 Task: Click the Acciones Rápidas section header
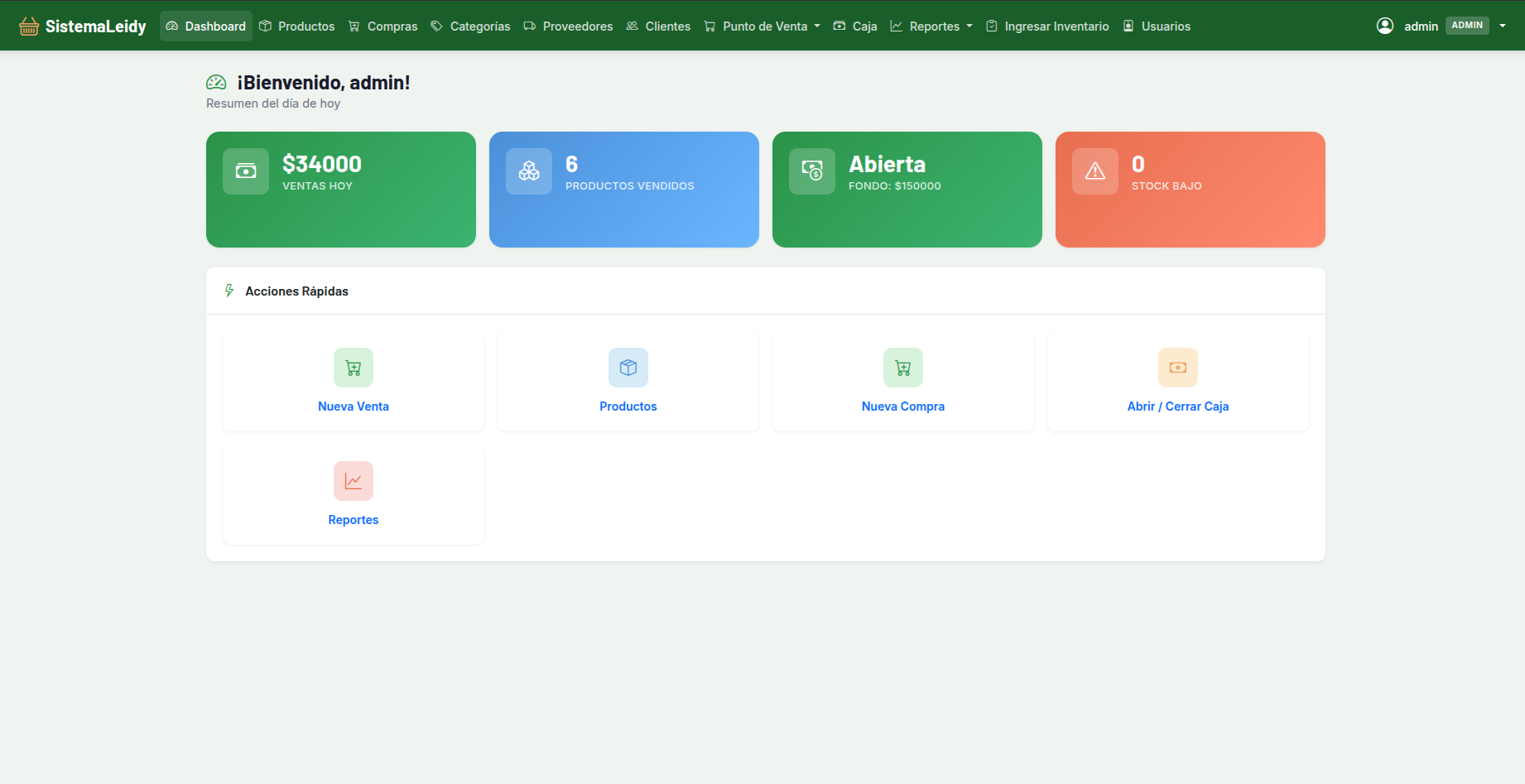coord(296,291)
